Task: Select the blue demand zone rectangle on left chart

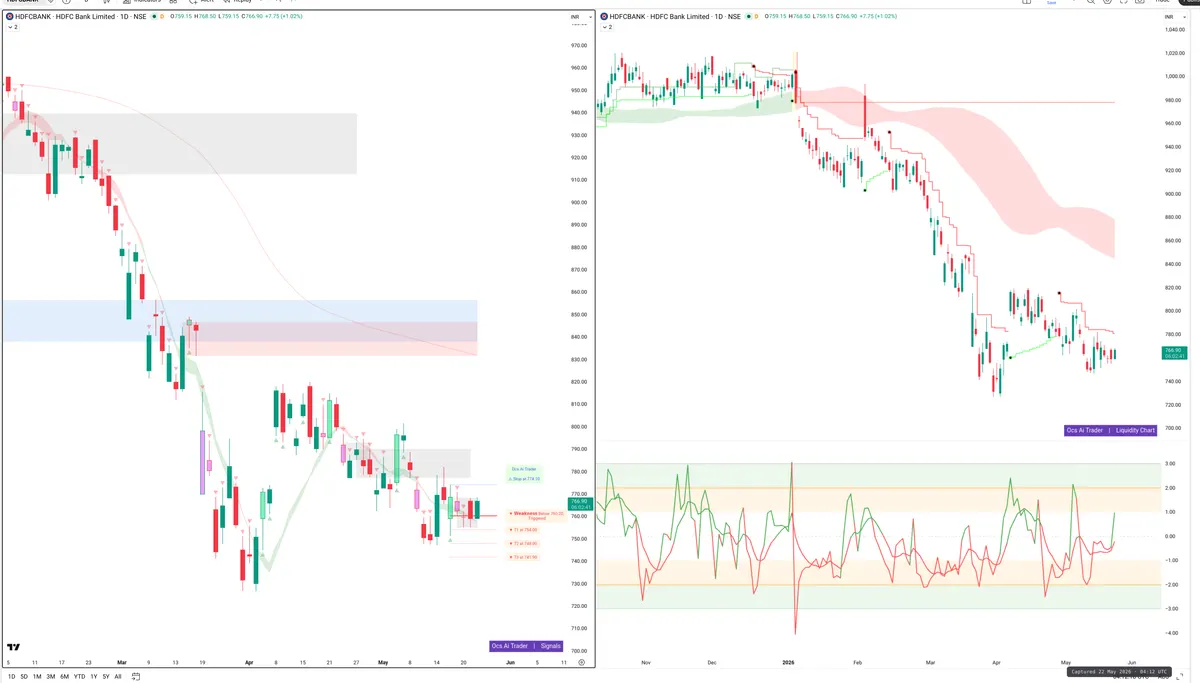Action: (240, 321)
